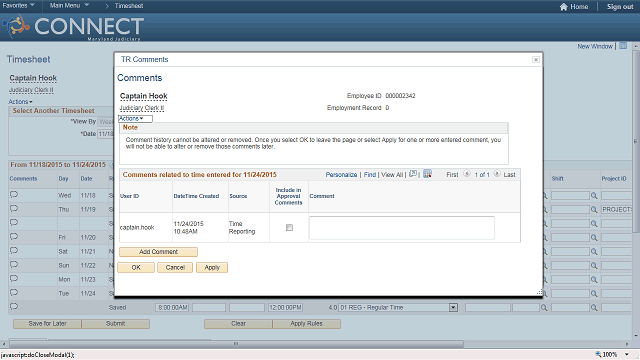Click inside the Comment text box
The width and height of the screenshot is (640, 360).
402,228
